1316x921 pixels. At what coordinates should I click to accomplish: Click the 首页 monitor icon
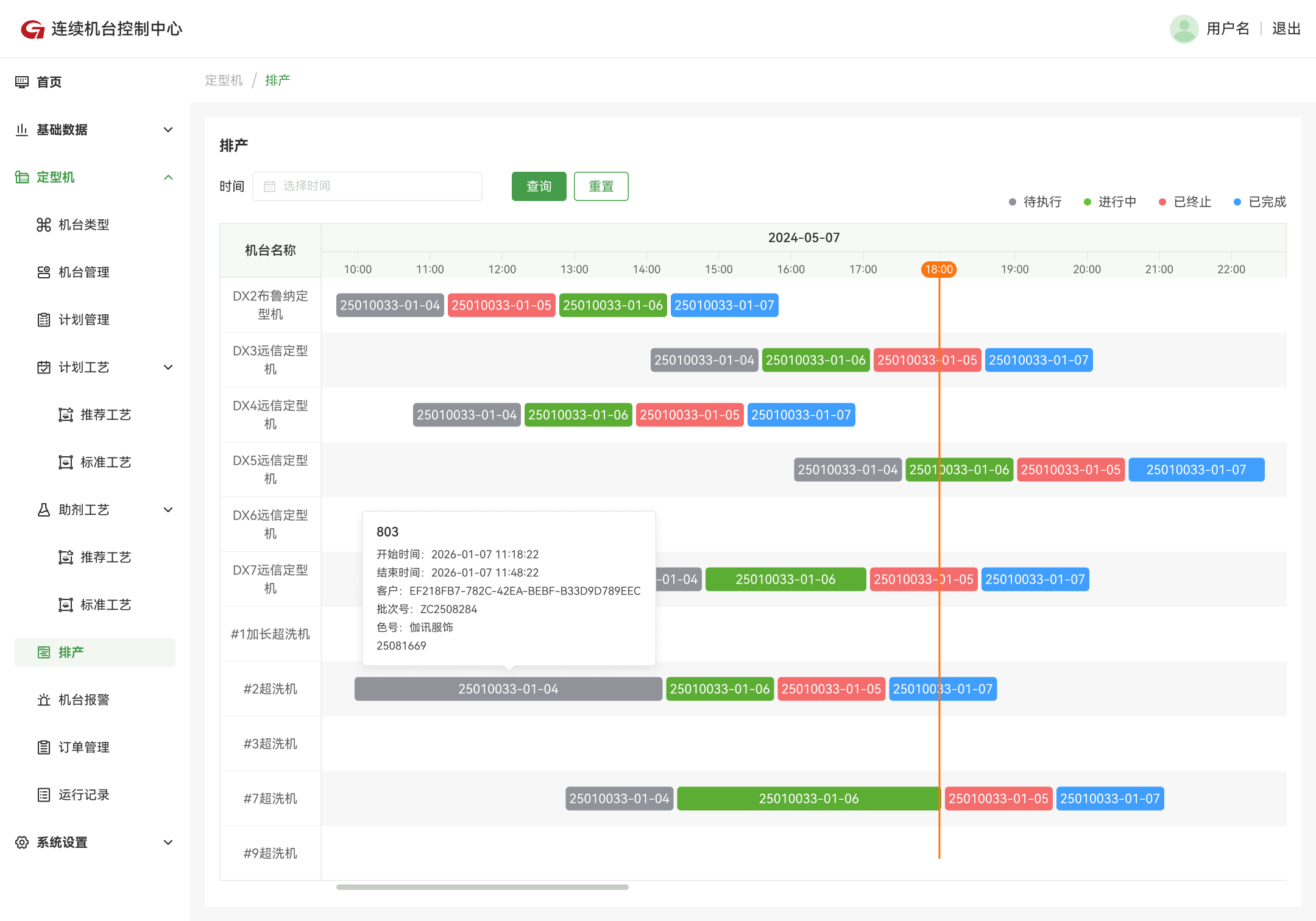click(22, 82)
